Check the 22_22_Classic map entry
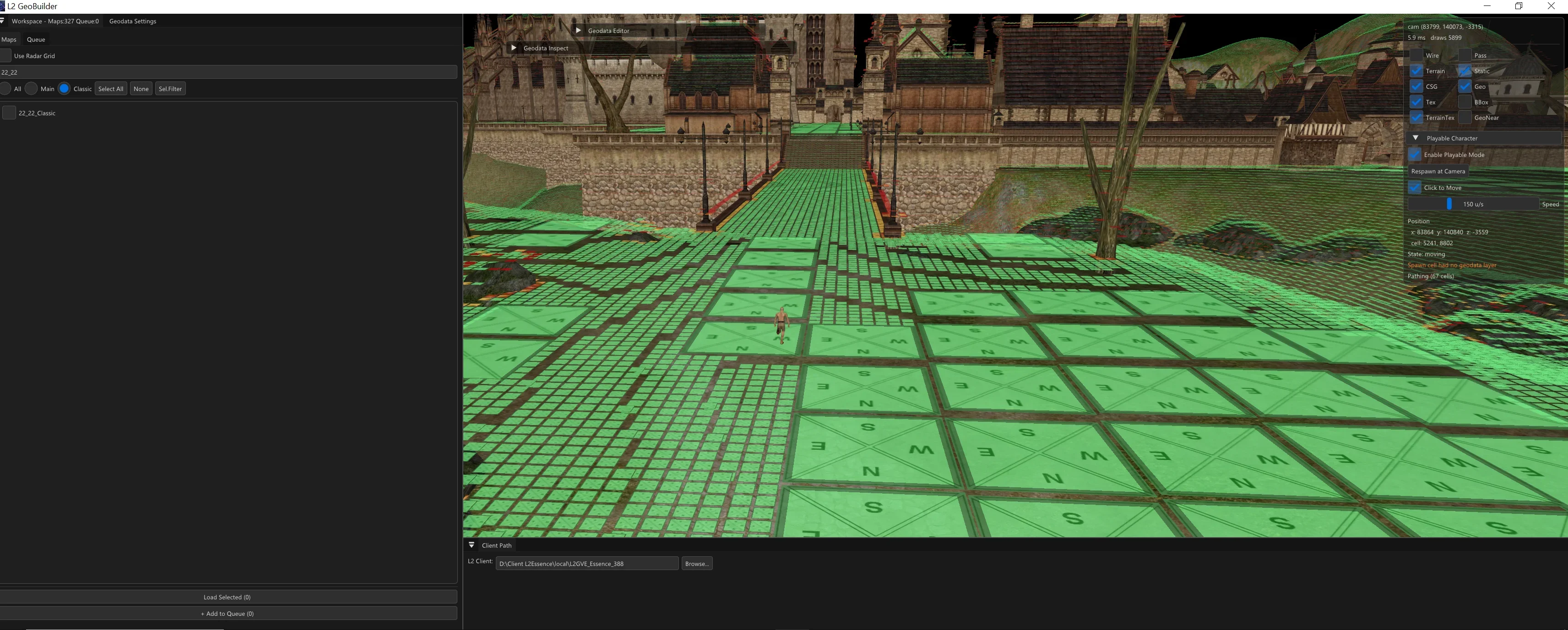 (x=9, y=113)
